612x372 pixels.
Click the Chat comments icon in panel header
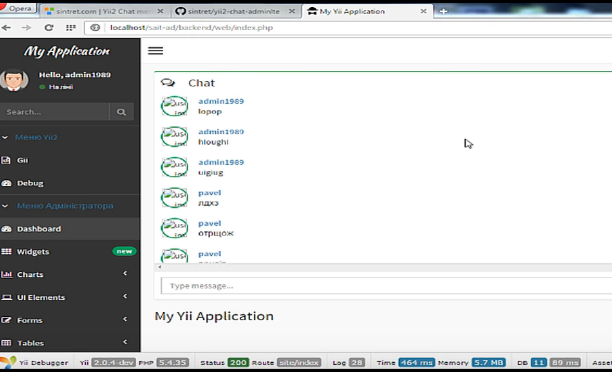point(168,83)
